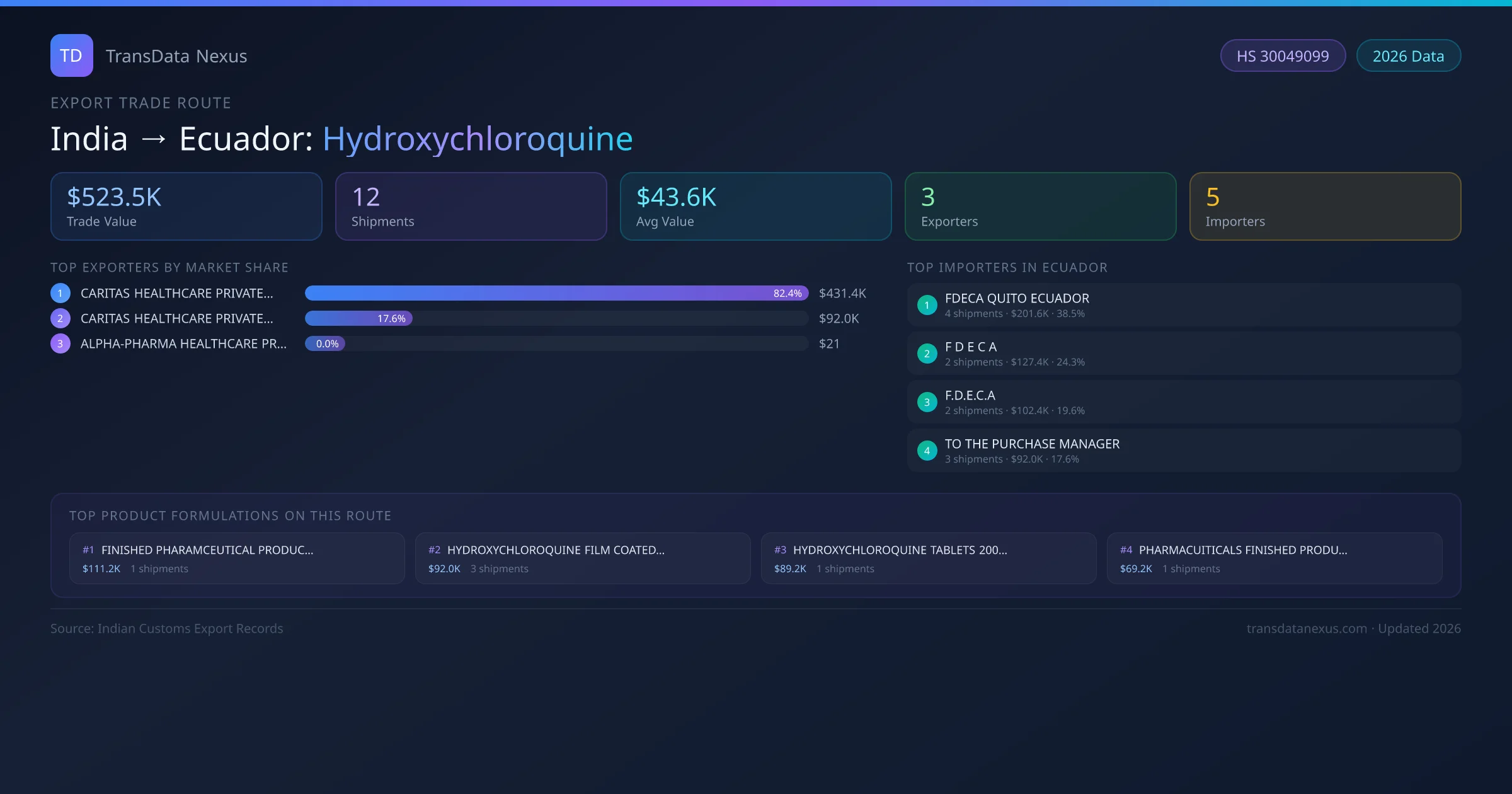This screenshot has width=1512, height=794.
Task: Open the $523.5K Trade Value card
Action: pyautogui.click(x=186, y=206)
